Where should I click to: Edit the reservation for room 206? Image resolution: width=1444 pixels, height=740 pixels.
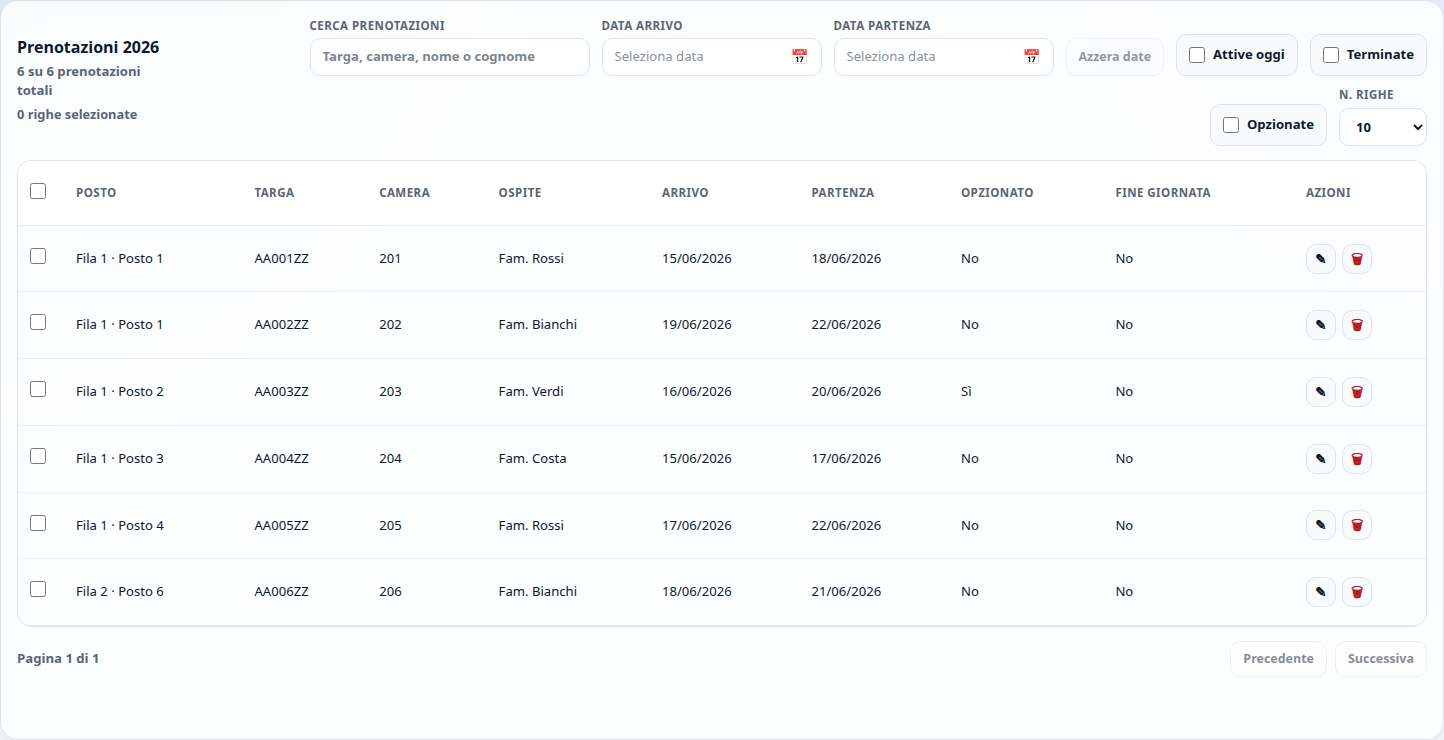click(x=1321, y=592)
